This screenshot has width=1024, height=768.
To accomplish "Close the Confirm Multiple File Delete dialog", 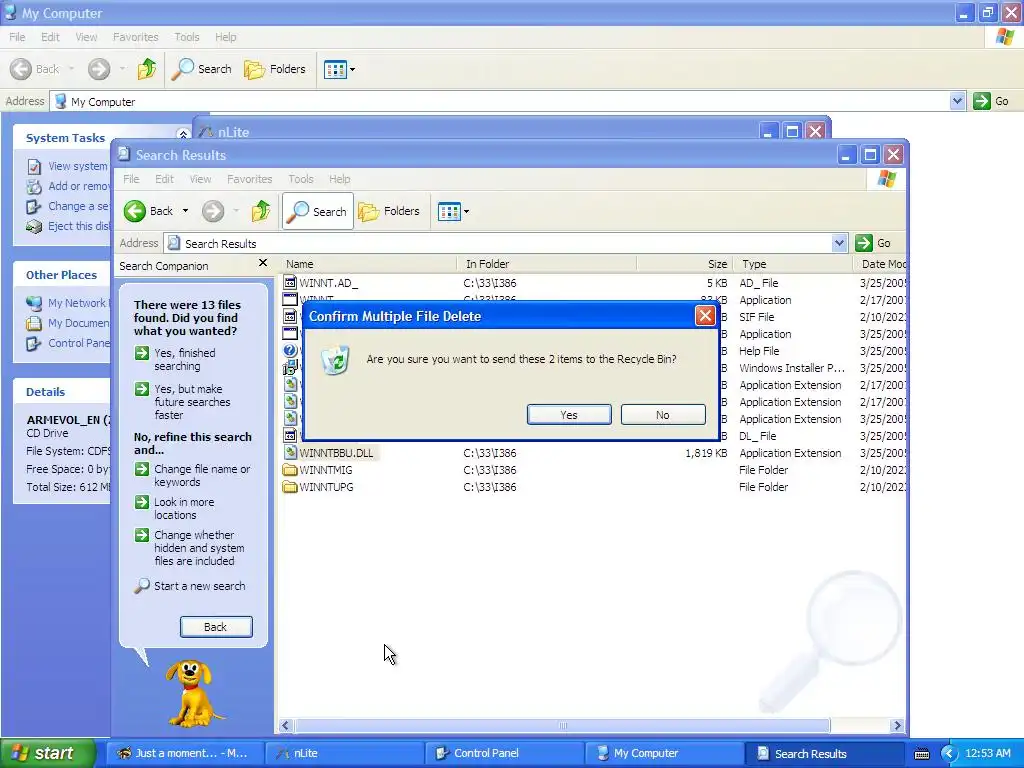I will click(705, 316).
